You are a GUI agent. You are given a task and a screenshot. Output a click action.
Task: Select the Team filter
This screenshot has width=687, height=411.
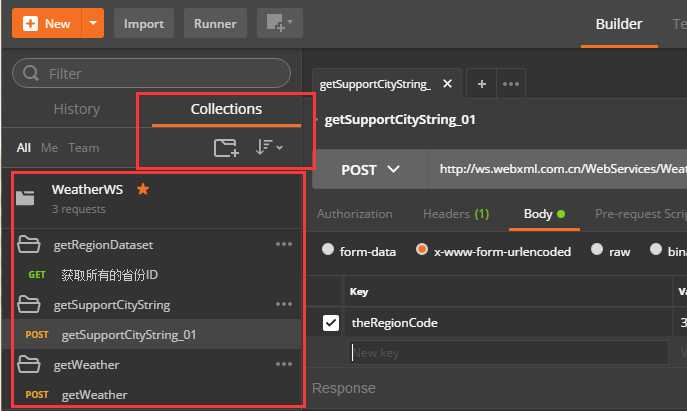(84, 148)
